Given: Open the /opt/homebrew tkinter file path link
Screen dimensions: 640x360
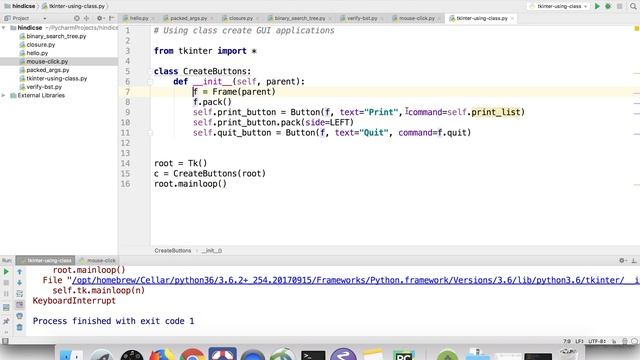Looking at the screenshot, I should point(355,280).
